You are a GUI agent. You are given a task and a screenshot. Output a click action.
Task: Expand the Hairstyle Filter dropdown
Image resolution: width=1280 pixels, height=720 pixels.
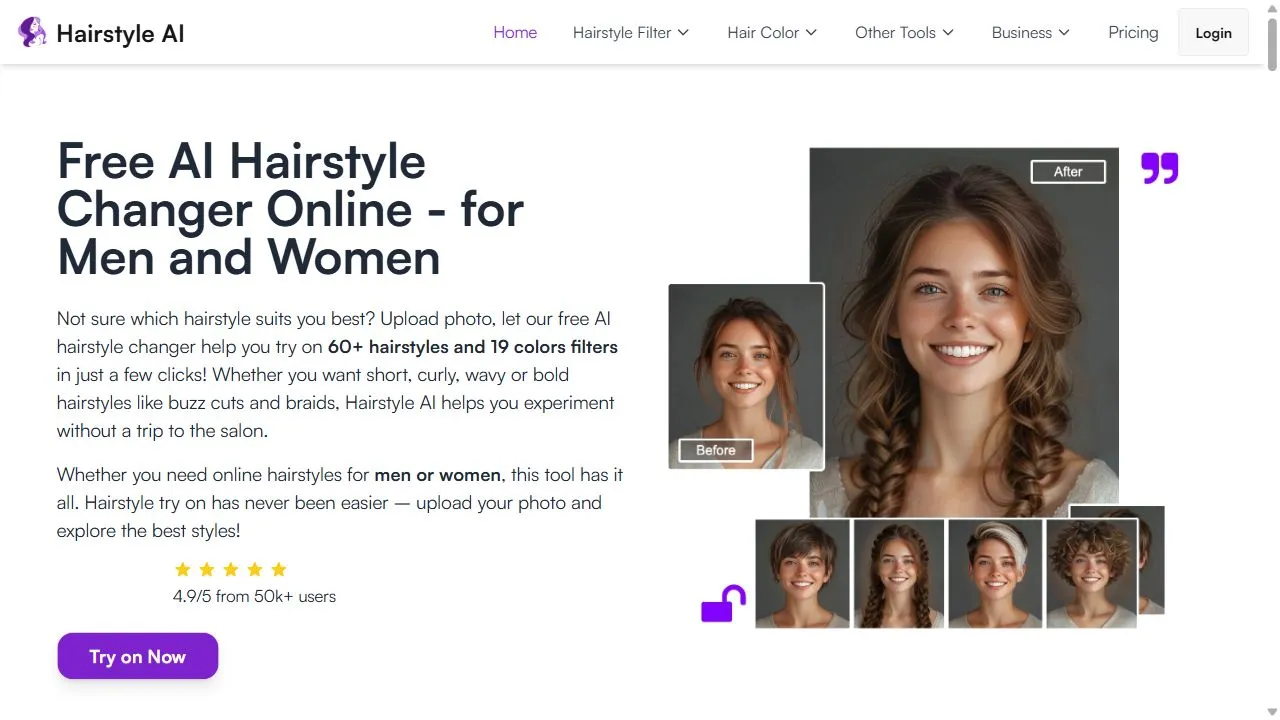pyautogui.click(x=631, y=32)
